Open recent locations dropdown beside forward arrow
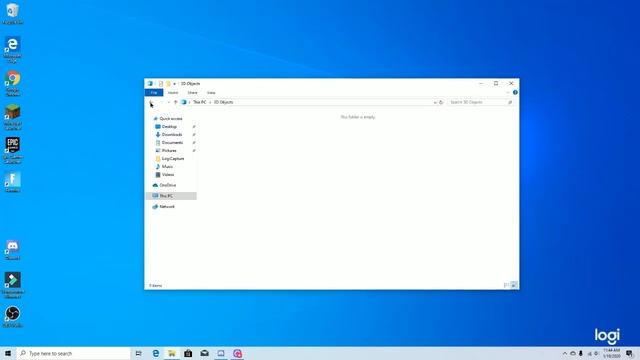The width and height of the screenshot is (640, 360). click(169, 102)
